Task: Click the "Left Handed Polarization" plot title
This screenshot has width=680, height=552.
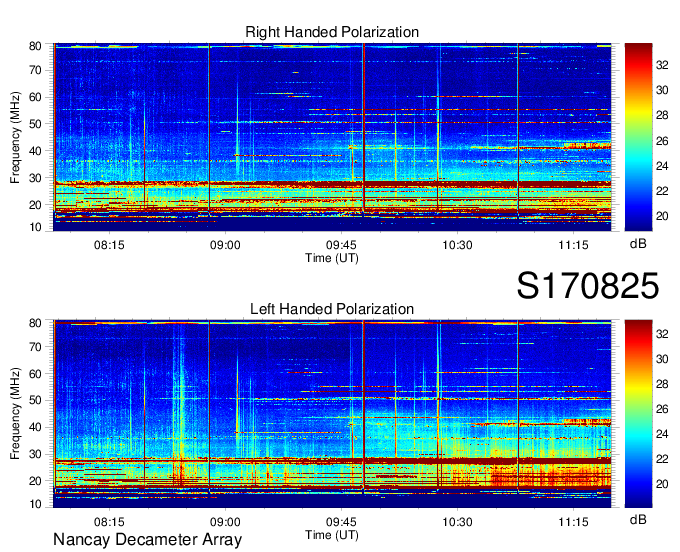Action: tap(332, 309)
